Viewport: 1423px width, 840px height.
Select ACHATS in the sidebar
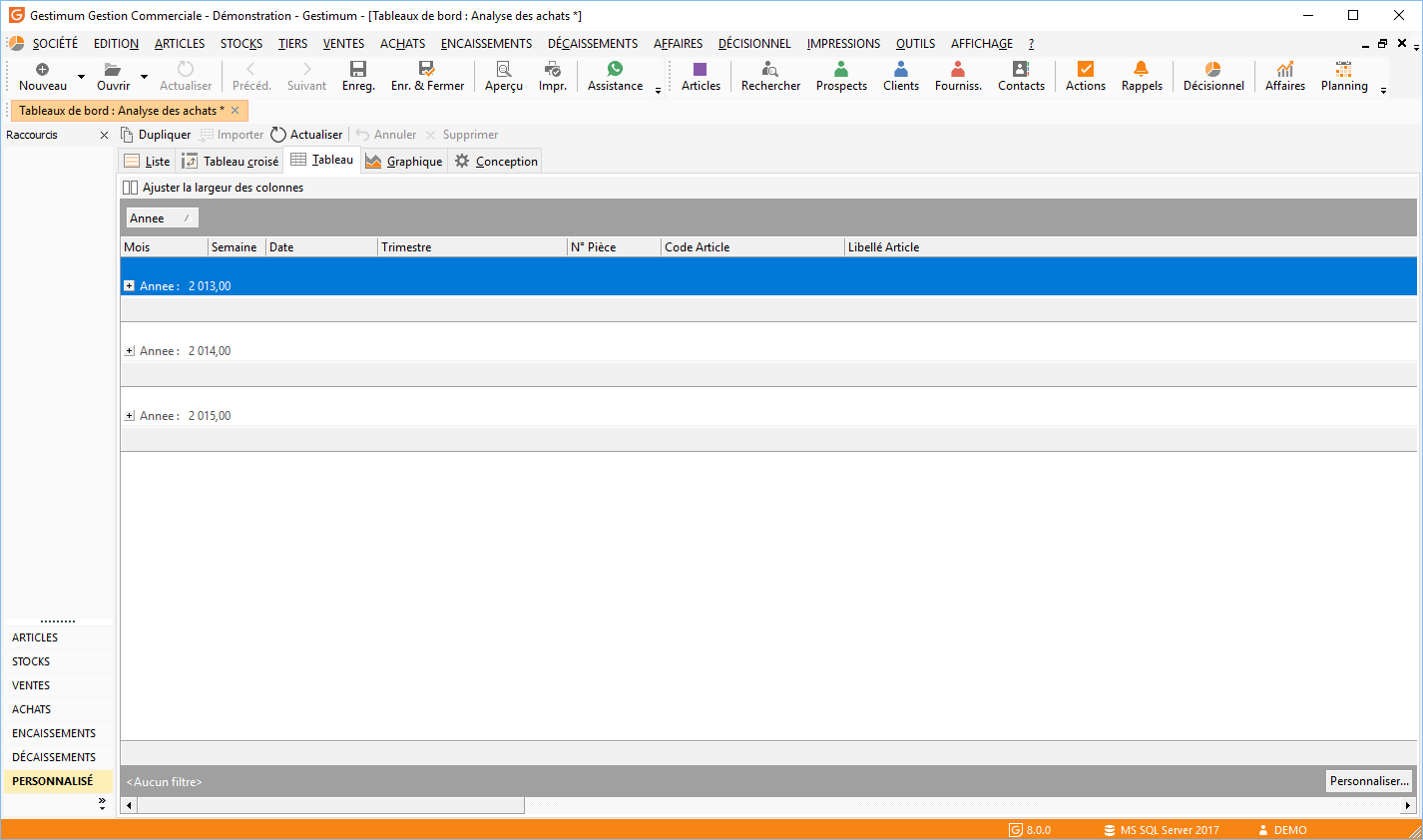pyautogui.click(x=58, y=709)
